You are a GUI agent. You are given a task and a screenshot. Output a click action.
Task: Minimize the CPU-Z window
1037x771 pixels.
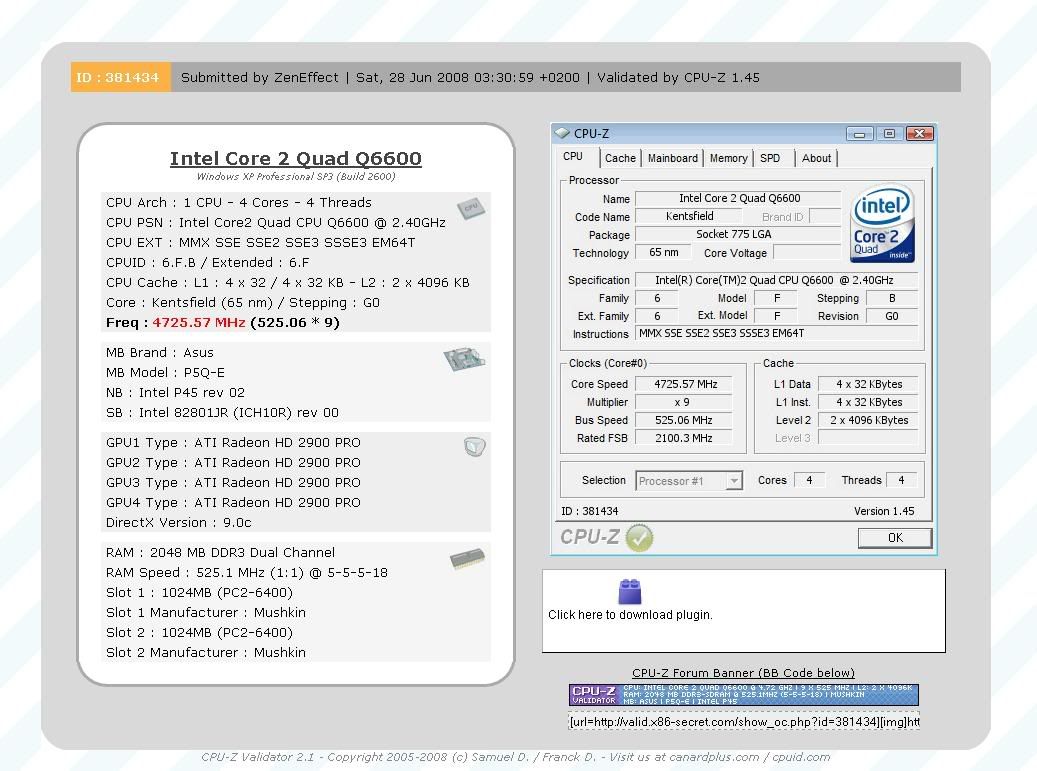coord(859,134)
